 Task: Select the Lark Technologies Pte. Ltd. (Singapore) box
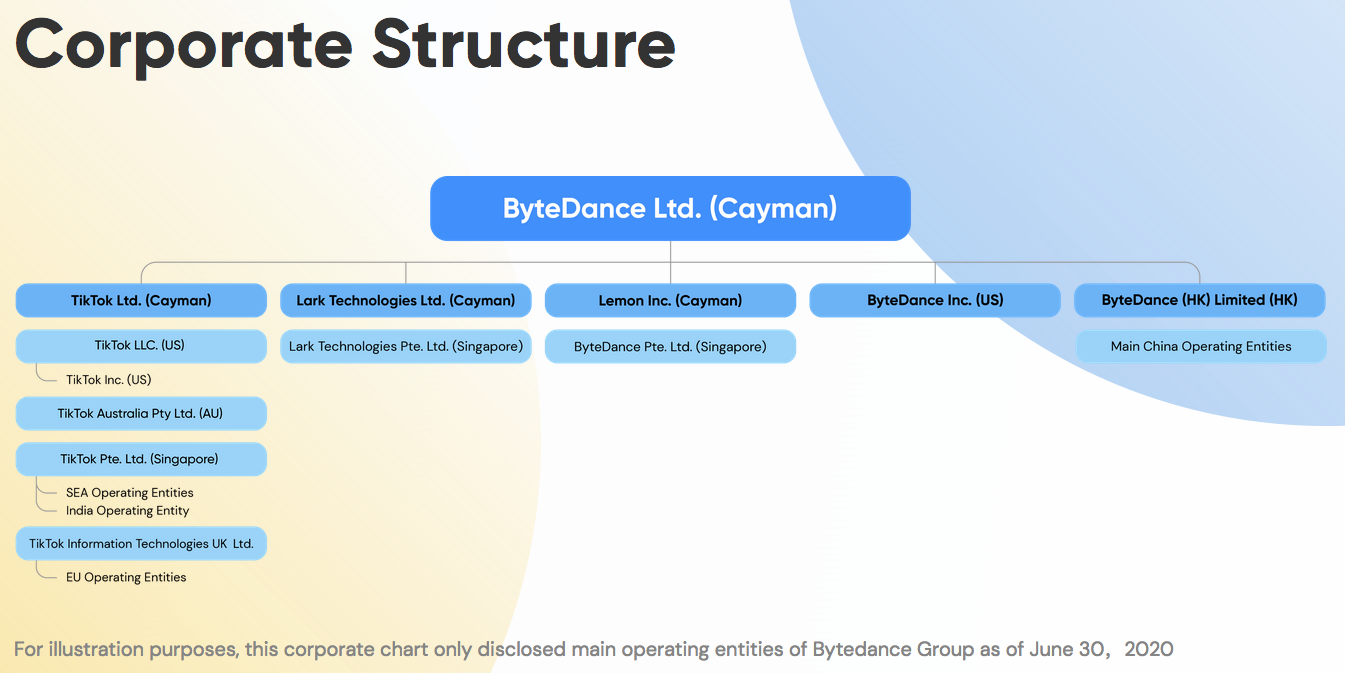click(x=406, y=347)
